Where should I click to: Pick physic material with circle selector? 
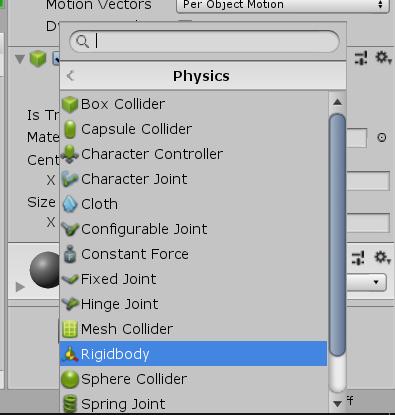[382, 137]
